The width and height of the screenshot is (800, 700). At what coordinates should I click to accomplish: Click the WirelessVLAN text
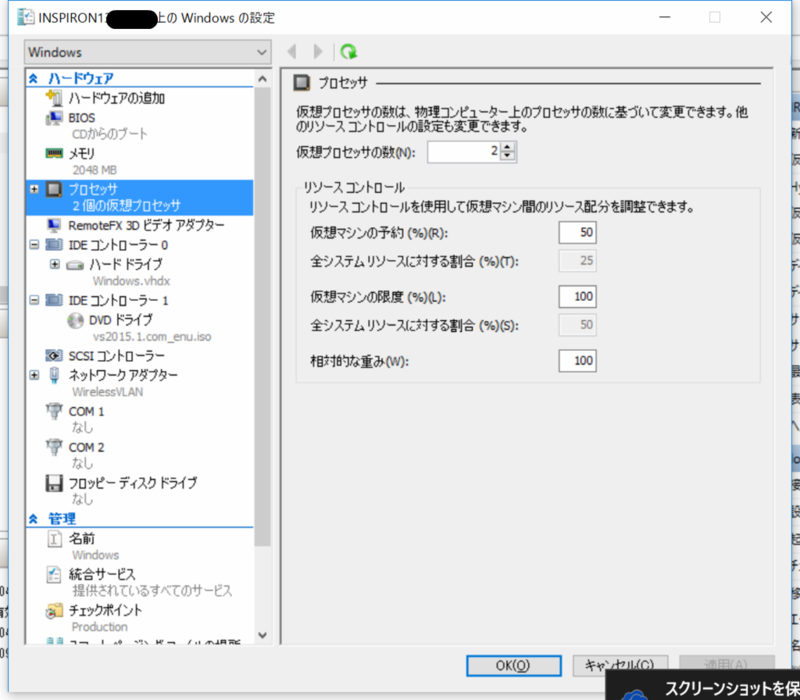[108, 392]
